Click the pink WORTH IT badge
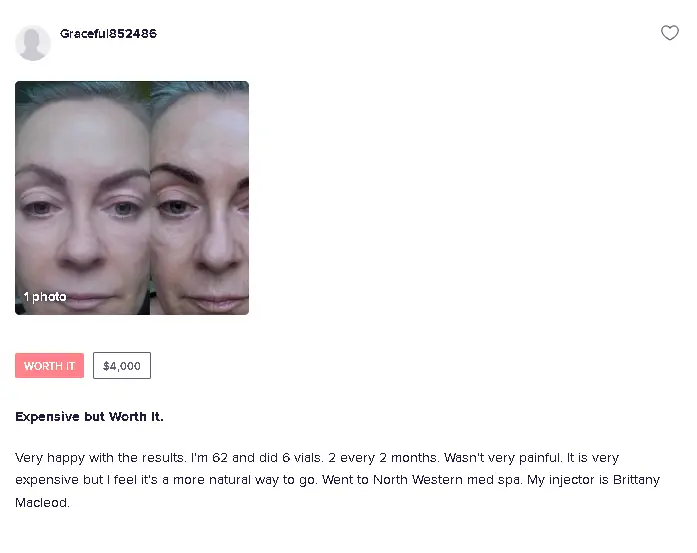697x553 pixels. tap(49, 365)
